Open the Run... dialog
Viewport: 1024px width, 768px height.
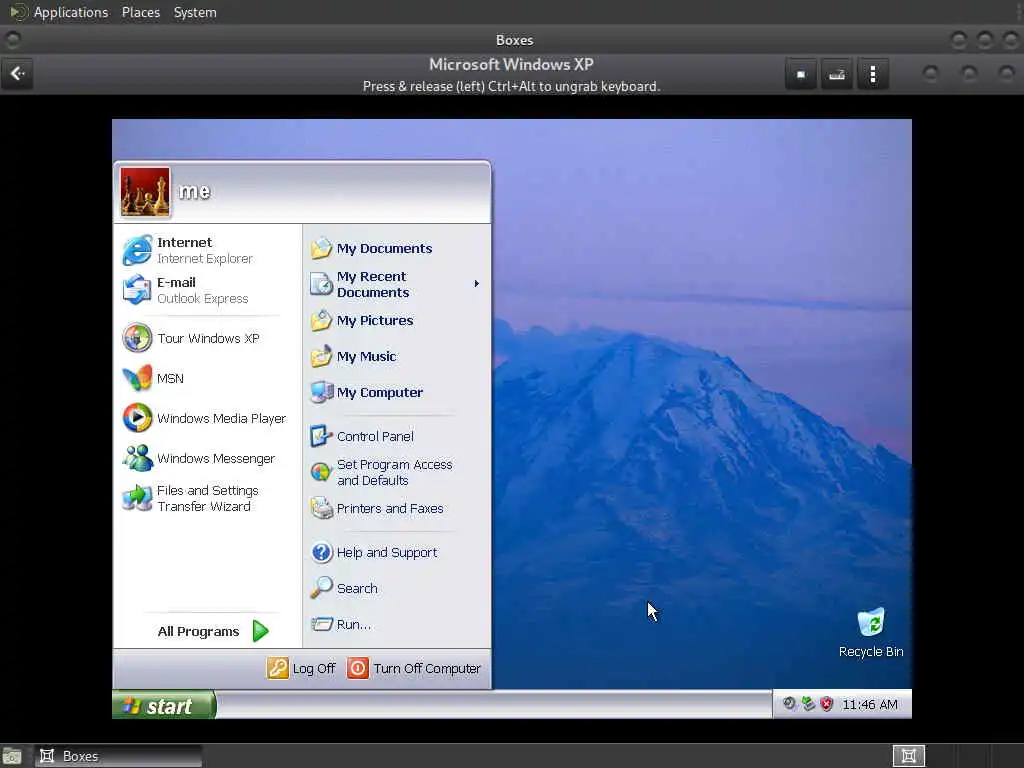tap(397, 624)
